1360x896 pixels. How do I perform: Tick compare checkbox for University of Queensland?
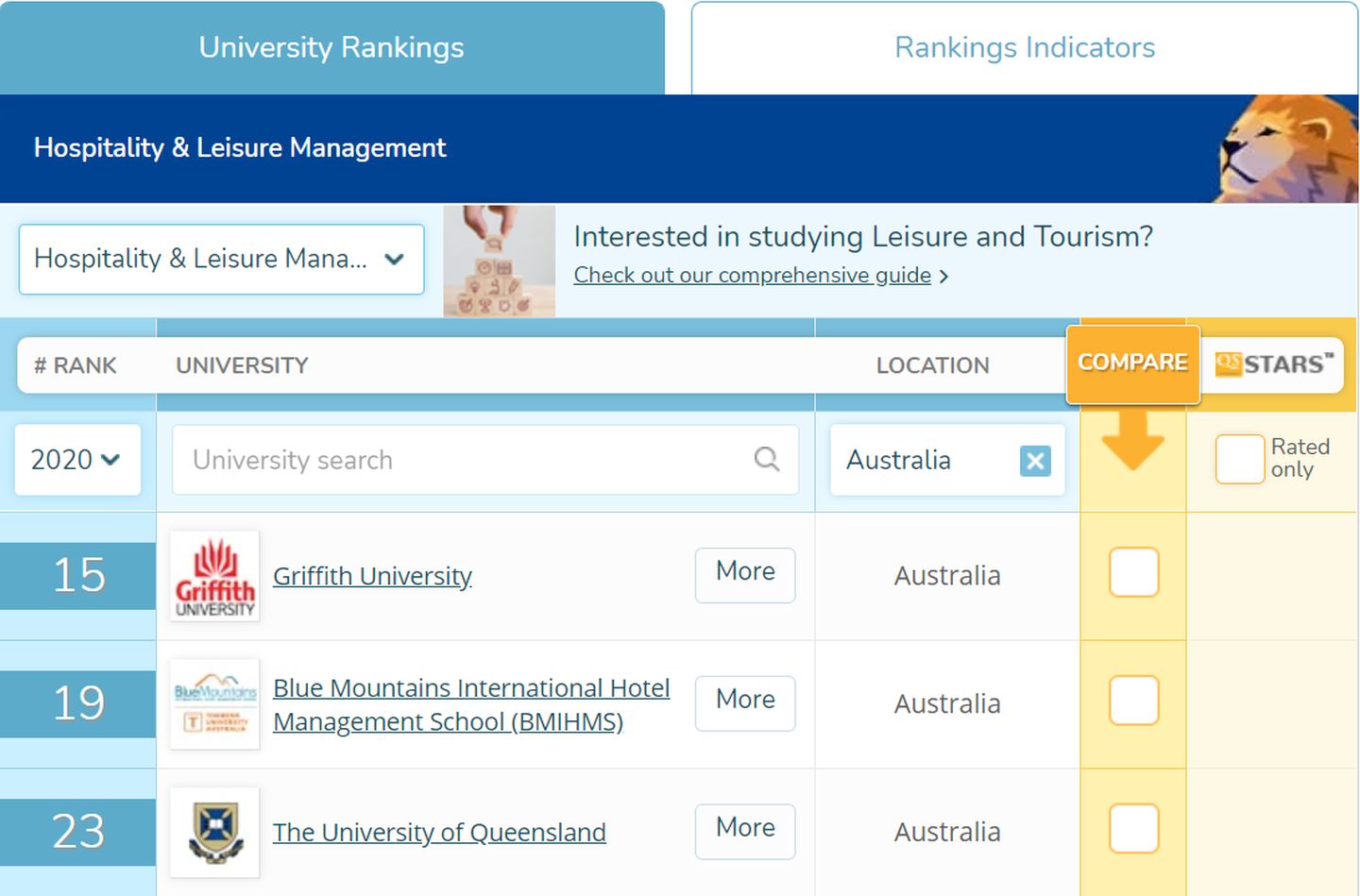1133,829
